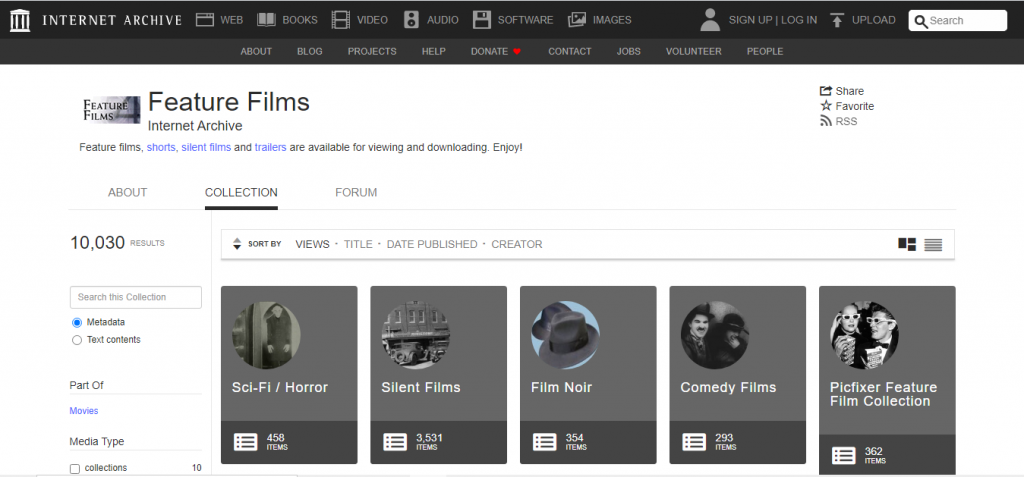Open Volunteer in the top navigation

(x=694, y=52)
